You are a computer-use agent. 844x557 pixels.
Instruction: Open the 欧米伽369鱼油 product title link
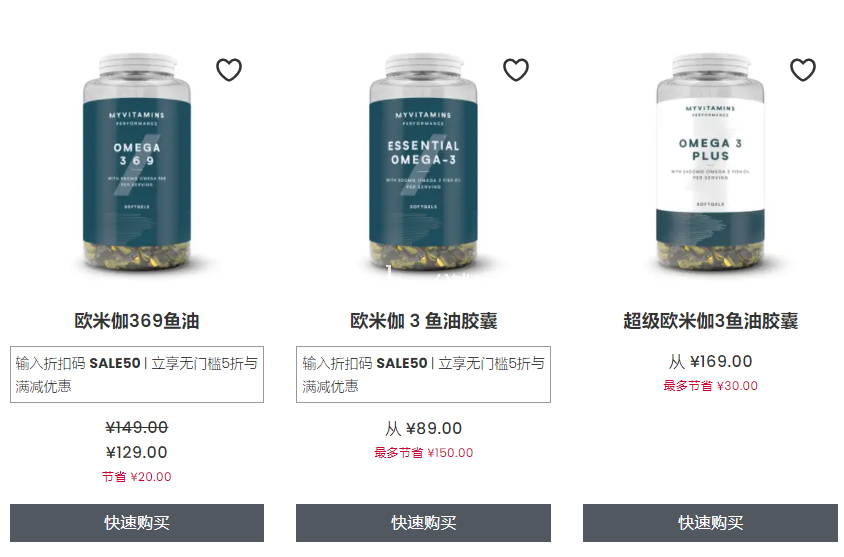click(x=137, y=321)
